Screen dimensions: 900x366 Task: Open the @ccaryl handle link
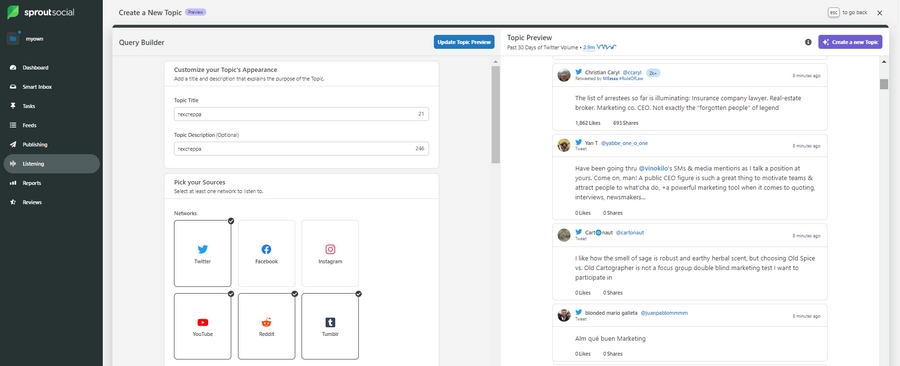(x=632, y=73)
